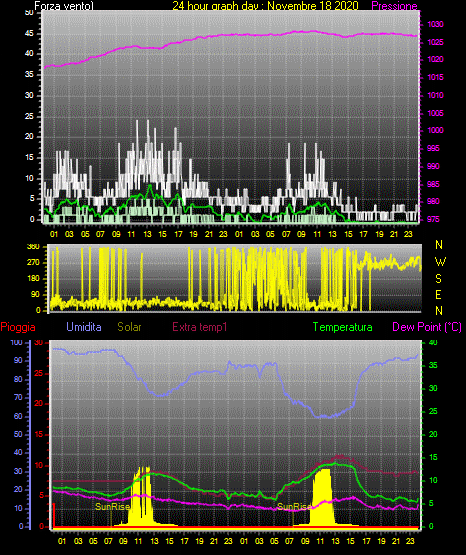
Task: Click the 45 wind speed axis value
Action: [29, 34]
